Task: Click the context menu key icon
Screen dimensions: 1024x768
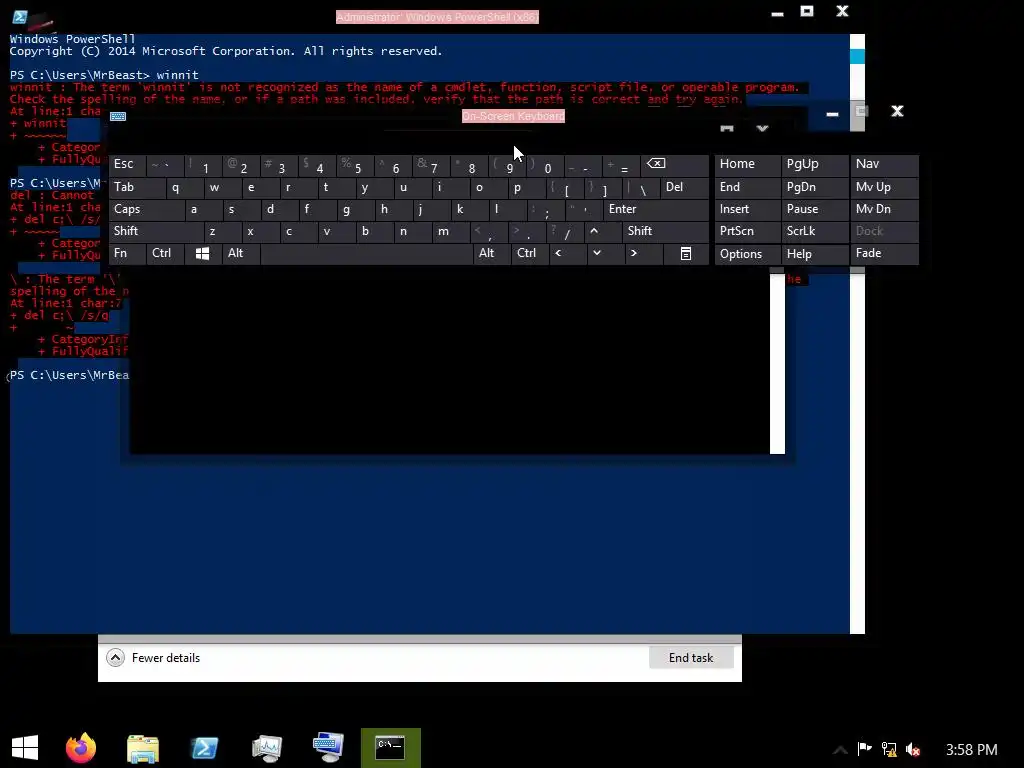Action: (686, 253)
